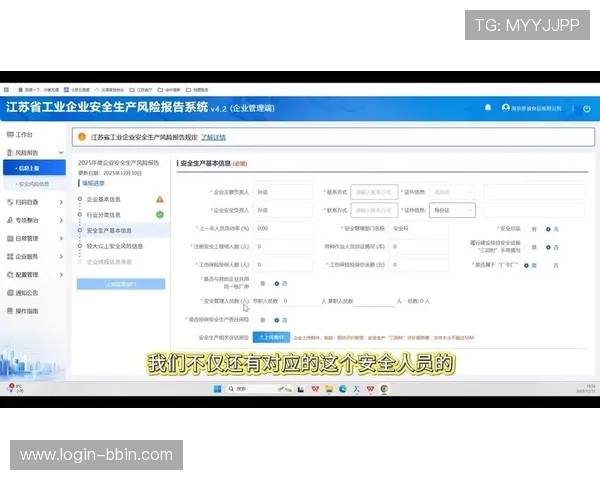Open the Edge browser icon on taskbar
Screen dimensions: 600x480
[342, 389]
